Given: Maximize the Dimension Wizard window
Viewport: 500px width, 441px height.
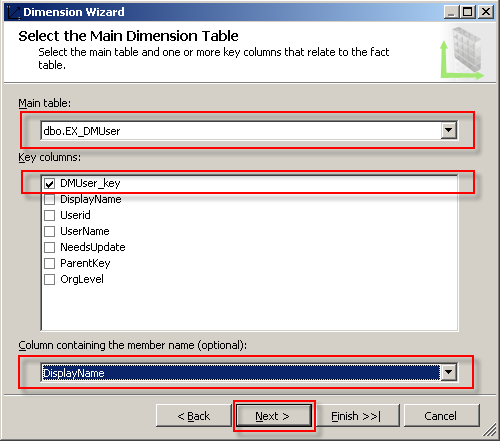Looking at the screenshot, I should [468, 12].
